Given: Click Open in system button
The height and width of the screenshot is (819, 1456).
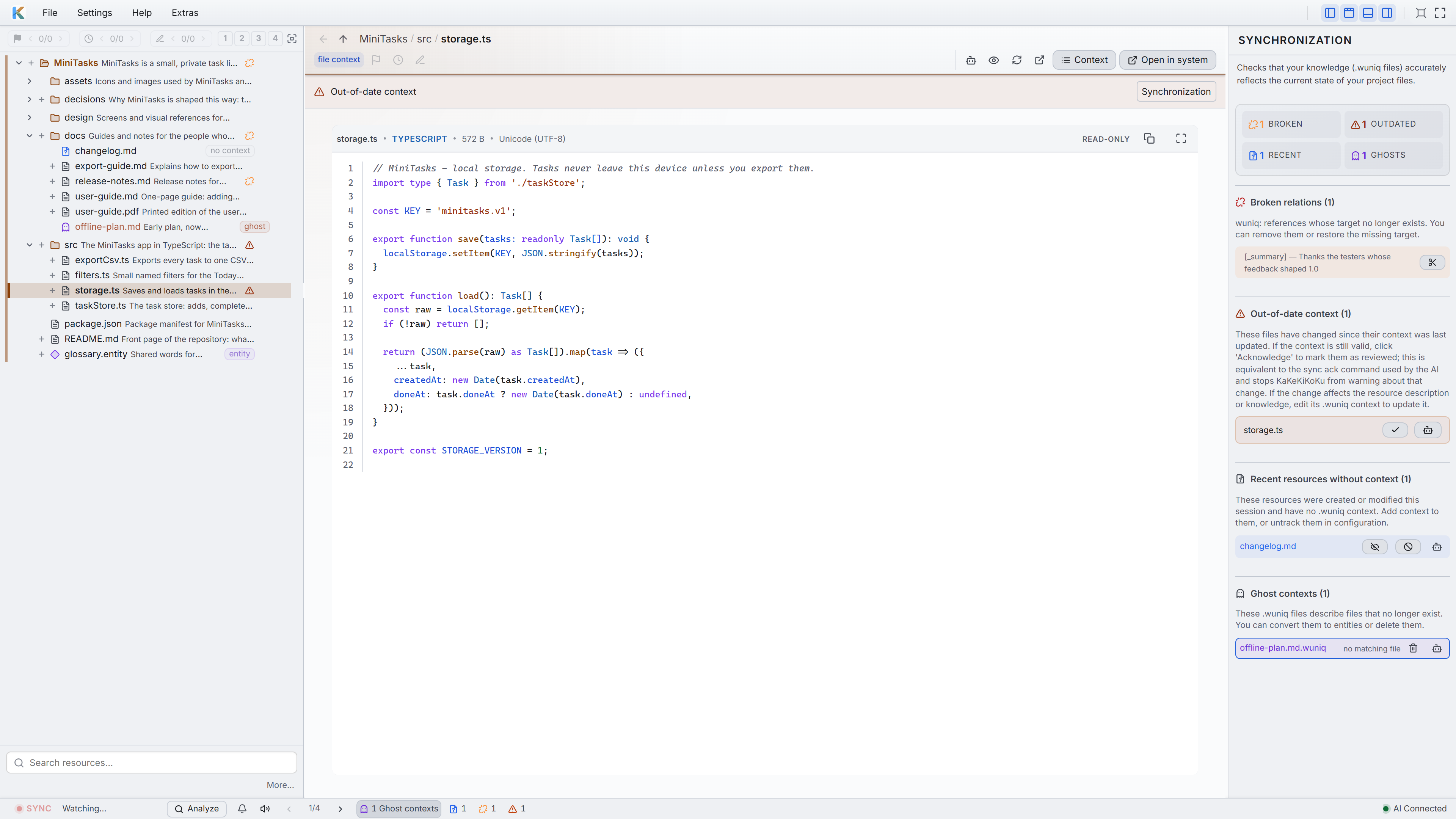Looking at the screenshot, I should tap(1167, 60).
